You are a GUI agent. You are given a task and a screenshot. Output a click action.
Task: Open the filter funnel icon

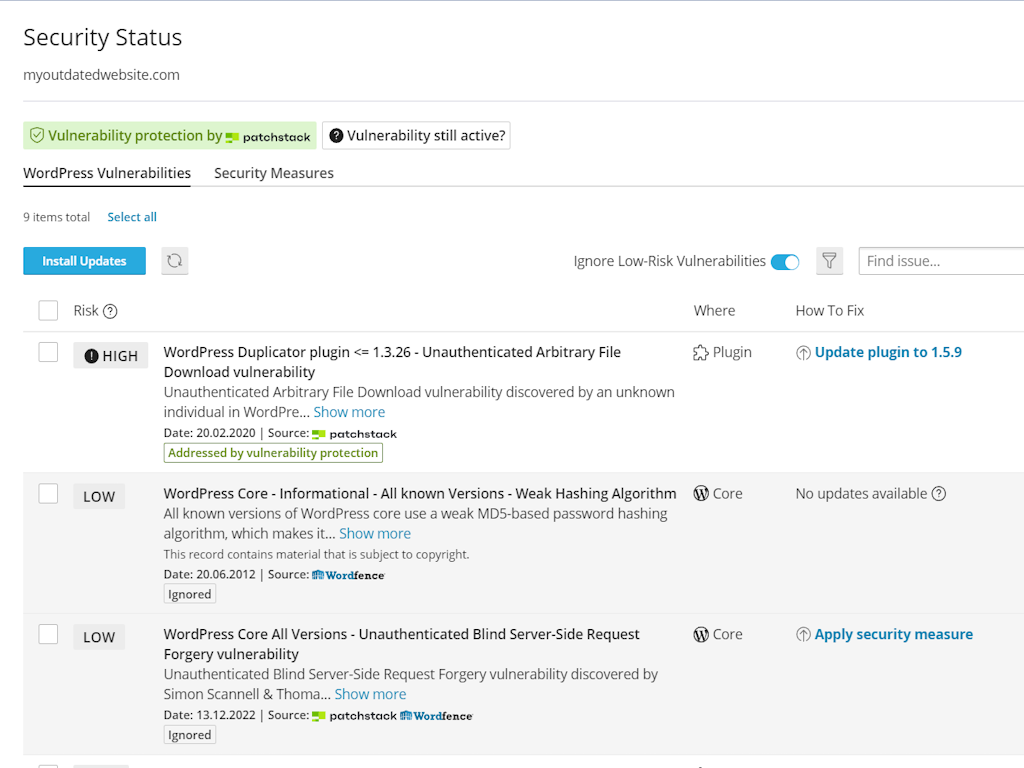point(829,261)
